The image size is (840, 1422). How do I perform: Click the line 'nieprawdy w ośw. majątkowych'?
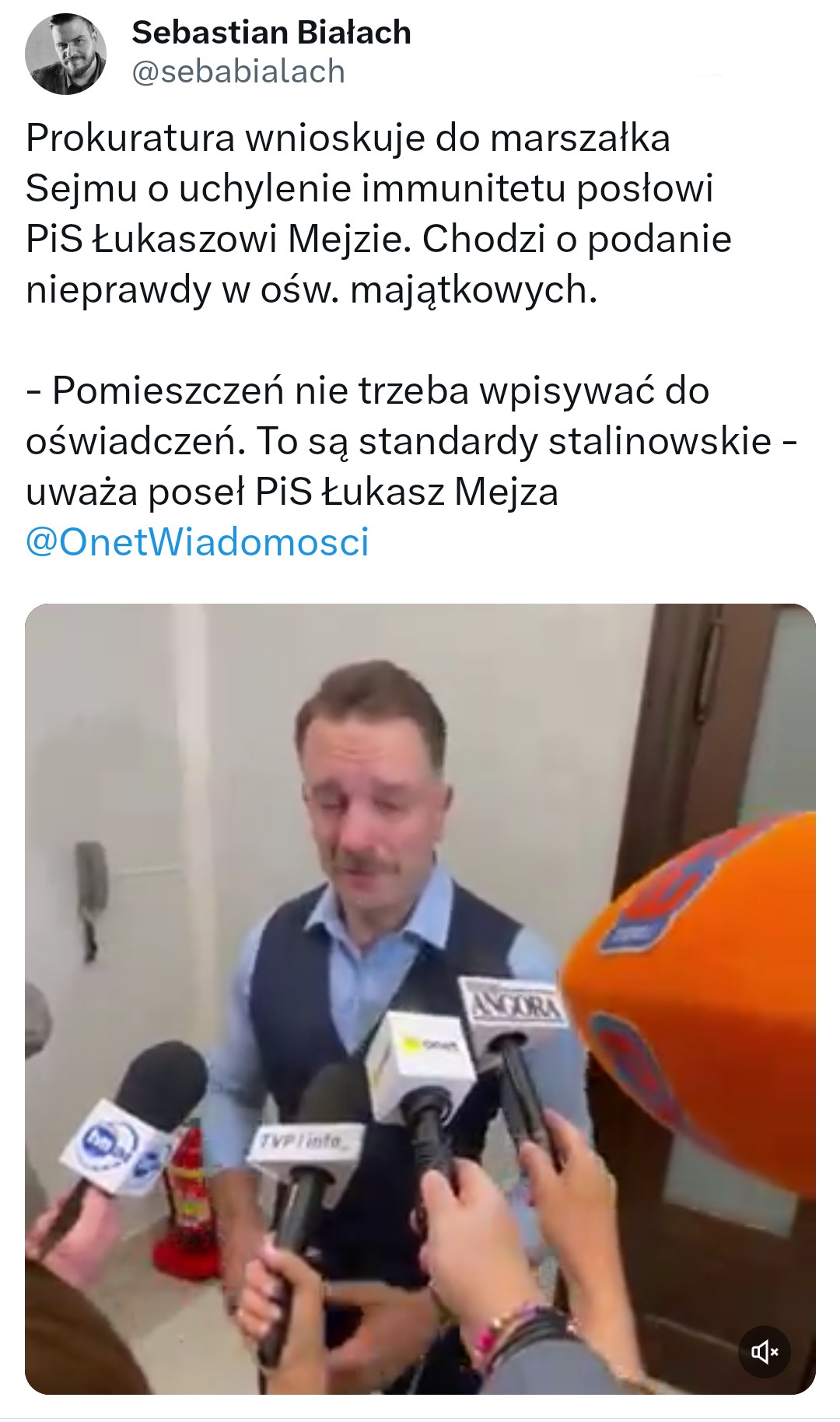[x=311, y=290]
